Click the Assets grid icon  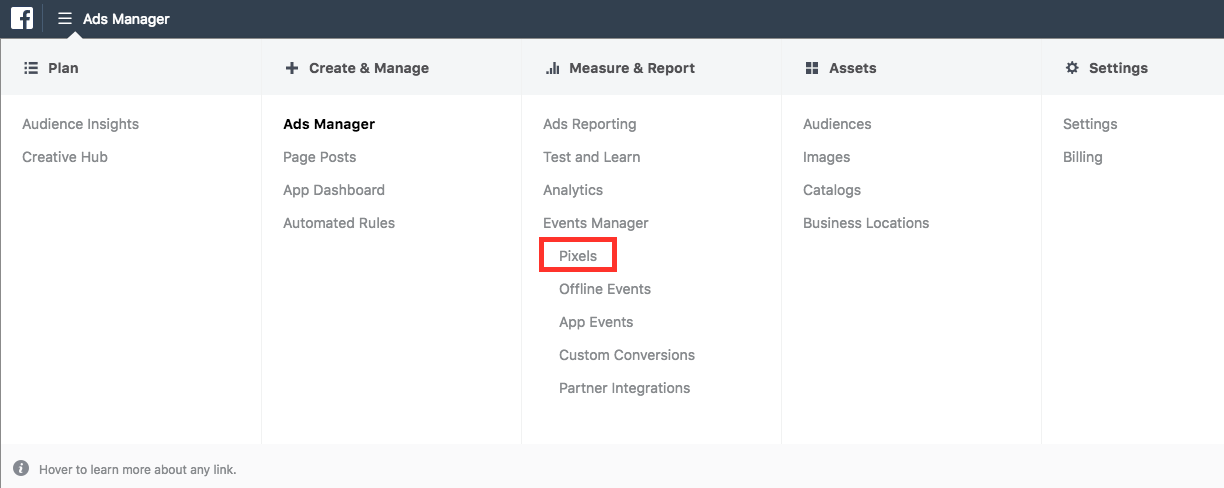click(812, 68)
